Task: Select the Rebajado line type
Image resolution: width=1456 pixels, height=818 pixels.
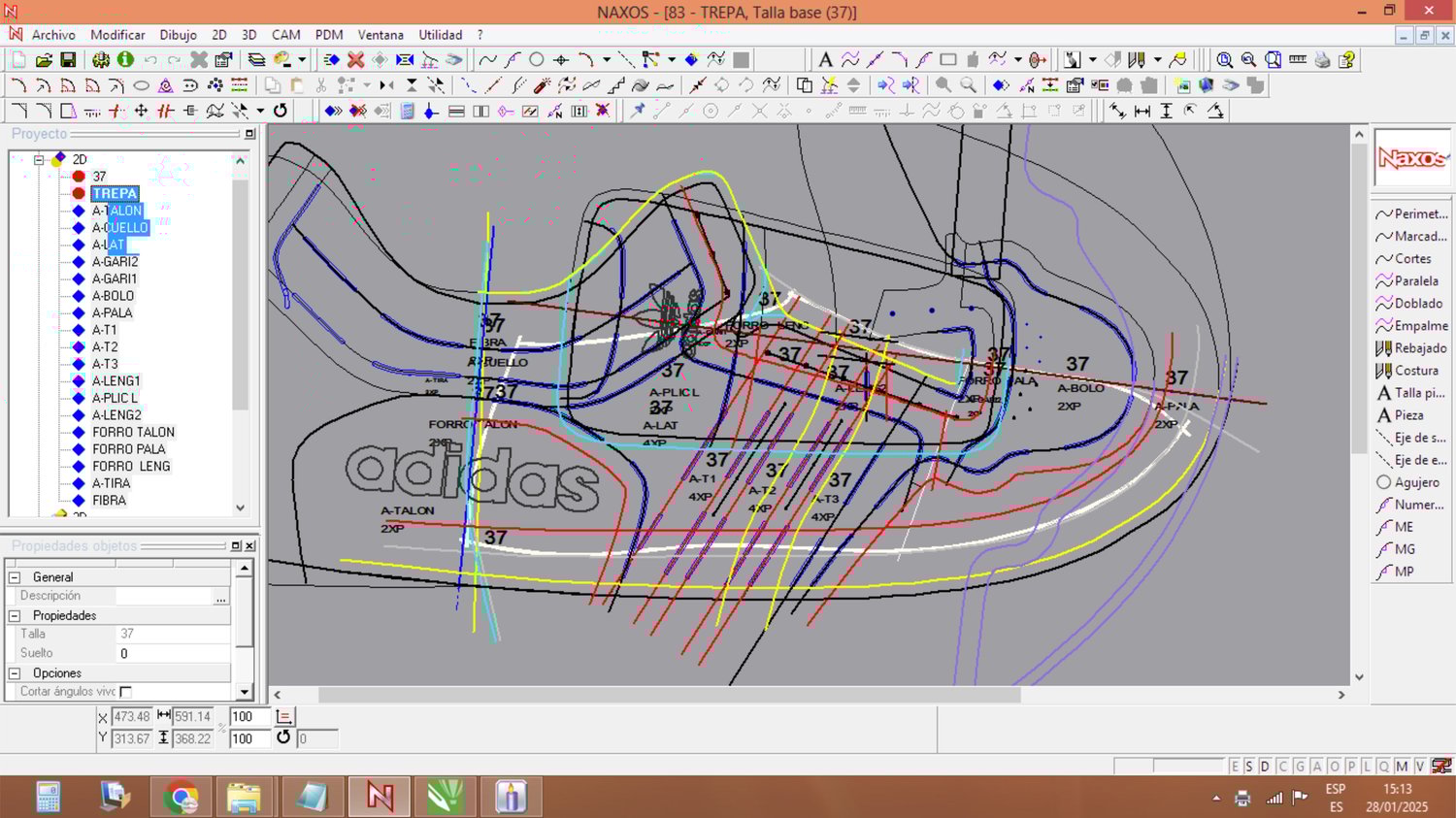Action: tap(1411, 348)
